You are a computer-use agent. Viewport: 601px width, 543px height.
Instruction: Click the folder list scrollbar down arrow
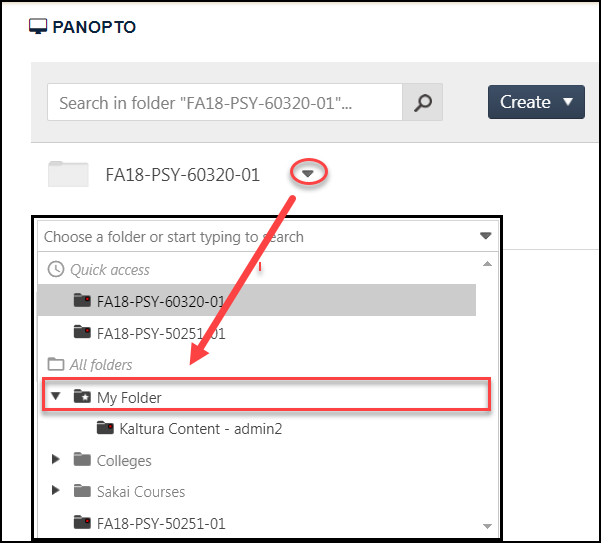click(487, 525)
